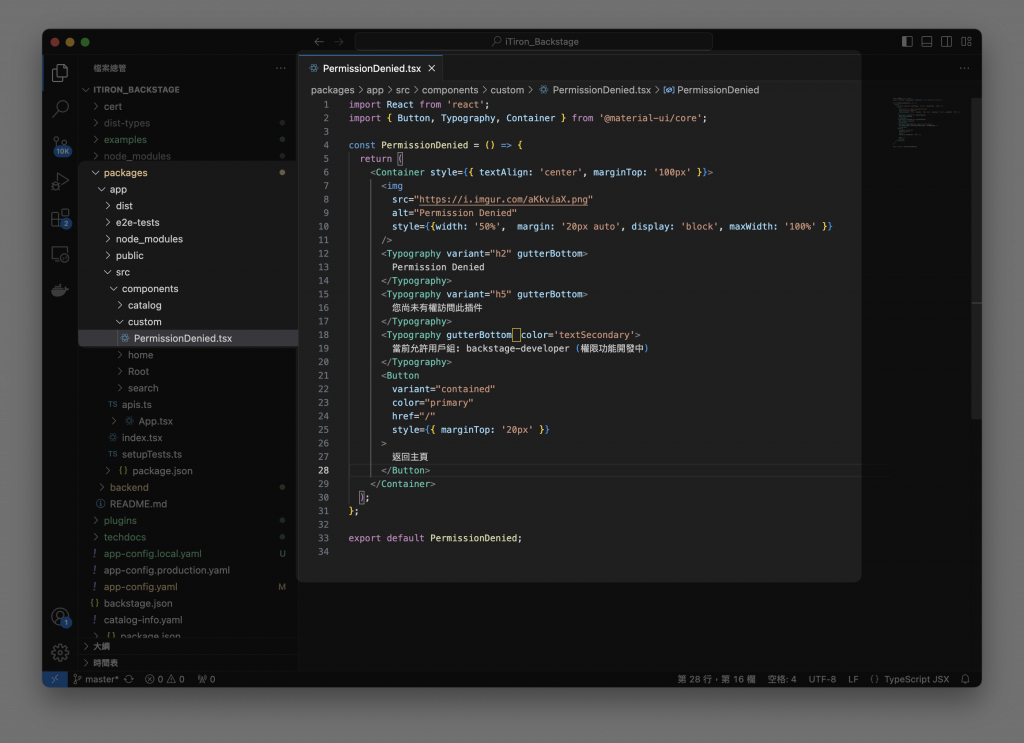Viewport: 1024px width, 743px height.
Task: Open setupTests.ts file
Action: 188,454
